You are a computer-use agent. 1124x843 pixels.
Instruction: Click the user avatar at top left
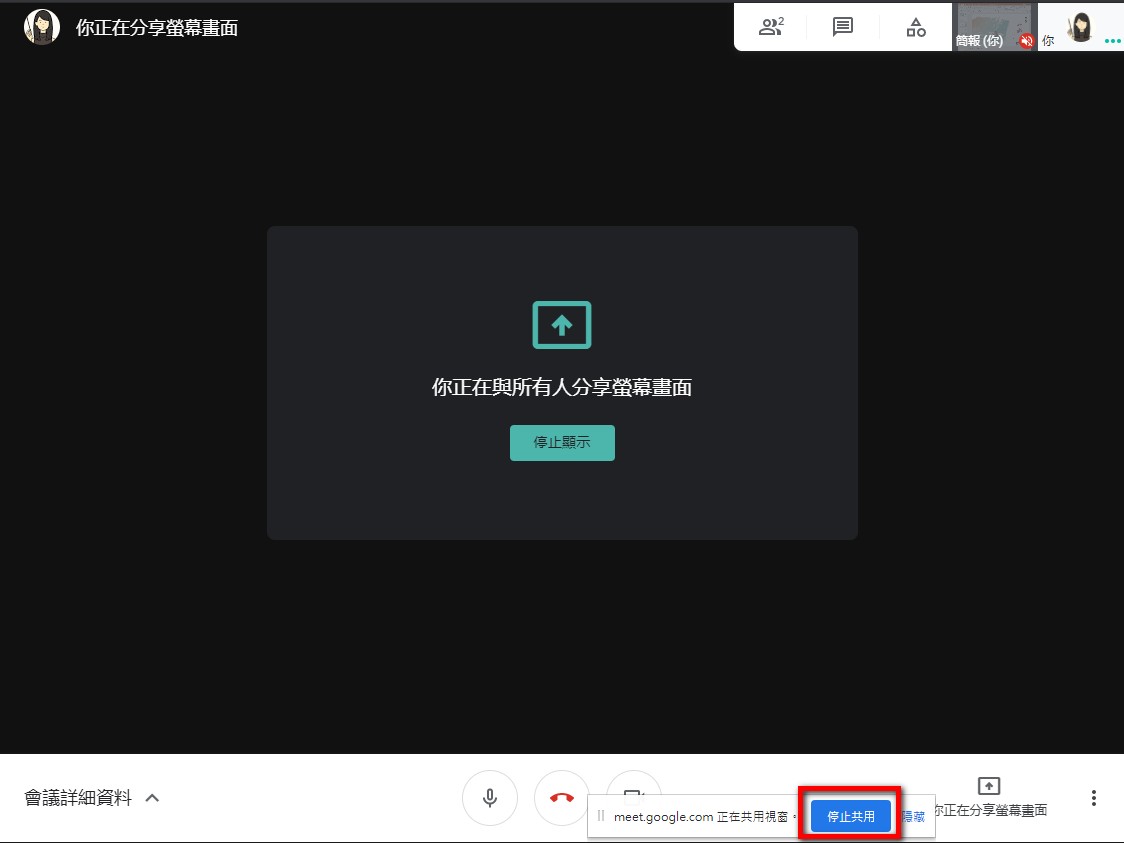[x=41, y=27]
